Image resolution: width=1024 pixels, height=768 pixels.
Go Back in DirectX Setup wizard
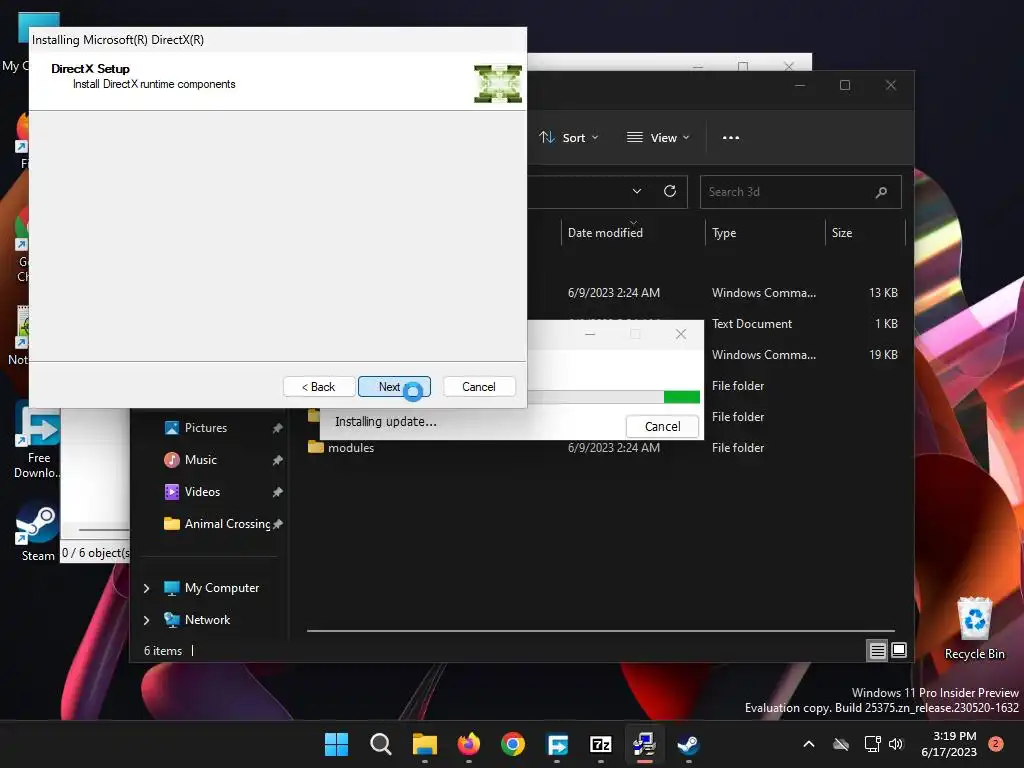(319, 387)
